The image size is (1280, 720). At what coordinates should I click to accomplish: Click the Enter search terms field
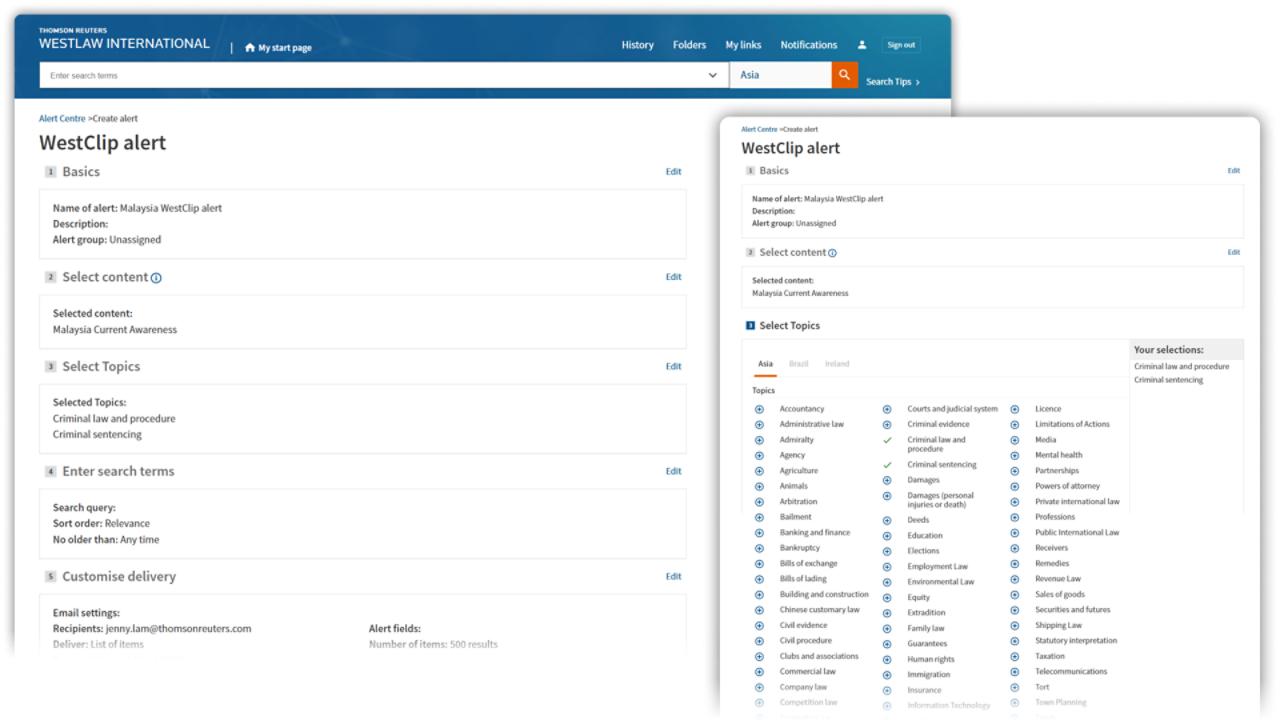(x=370, y=75)
